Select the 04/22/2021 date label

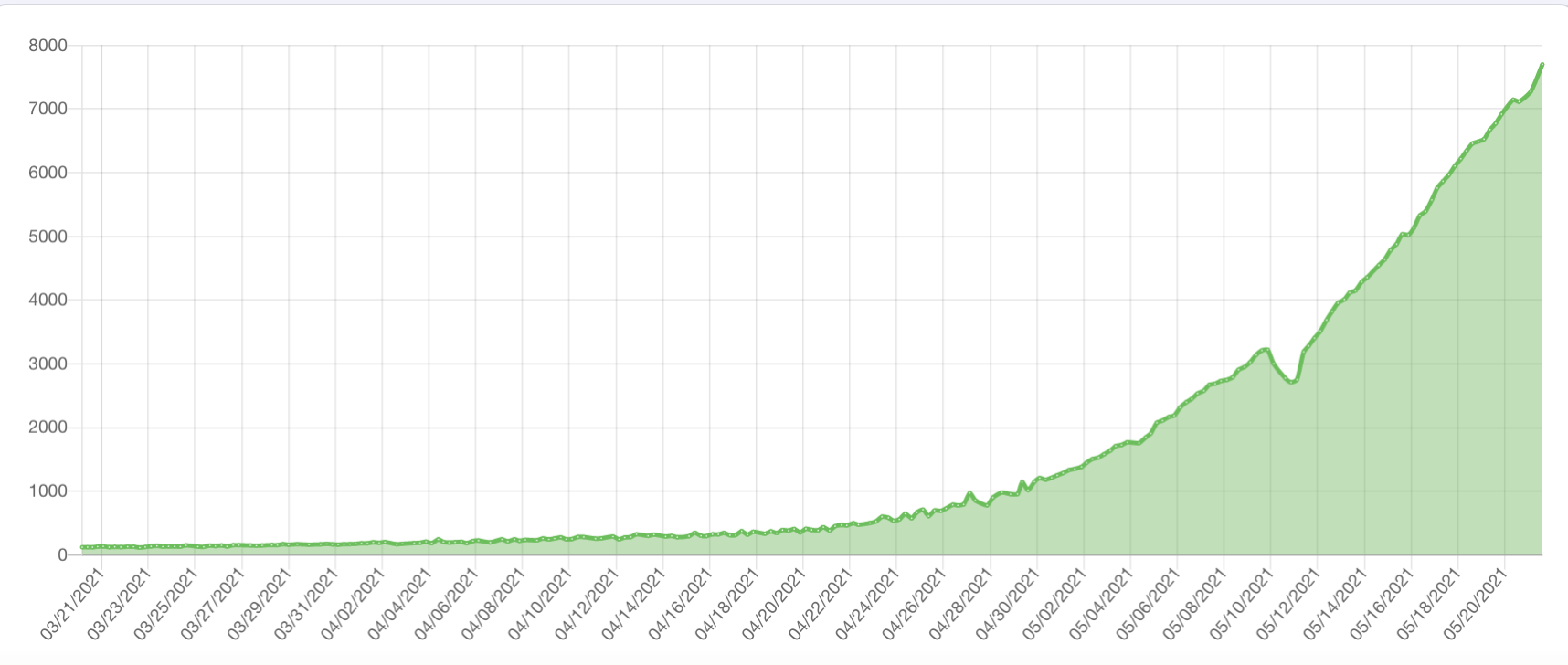(x=823, y=603)
